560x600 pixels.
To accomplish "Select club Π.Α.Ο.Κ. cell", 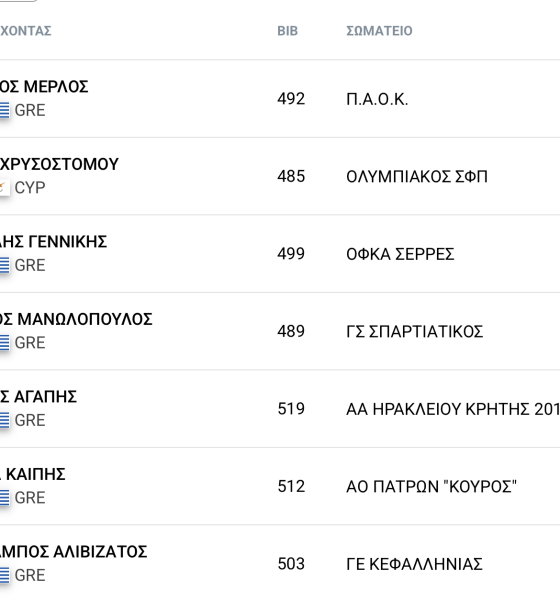I will (x=377, y=99).
